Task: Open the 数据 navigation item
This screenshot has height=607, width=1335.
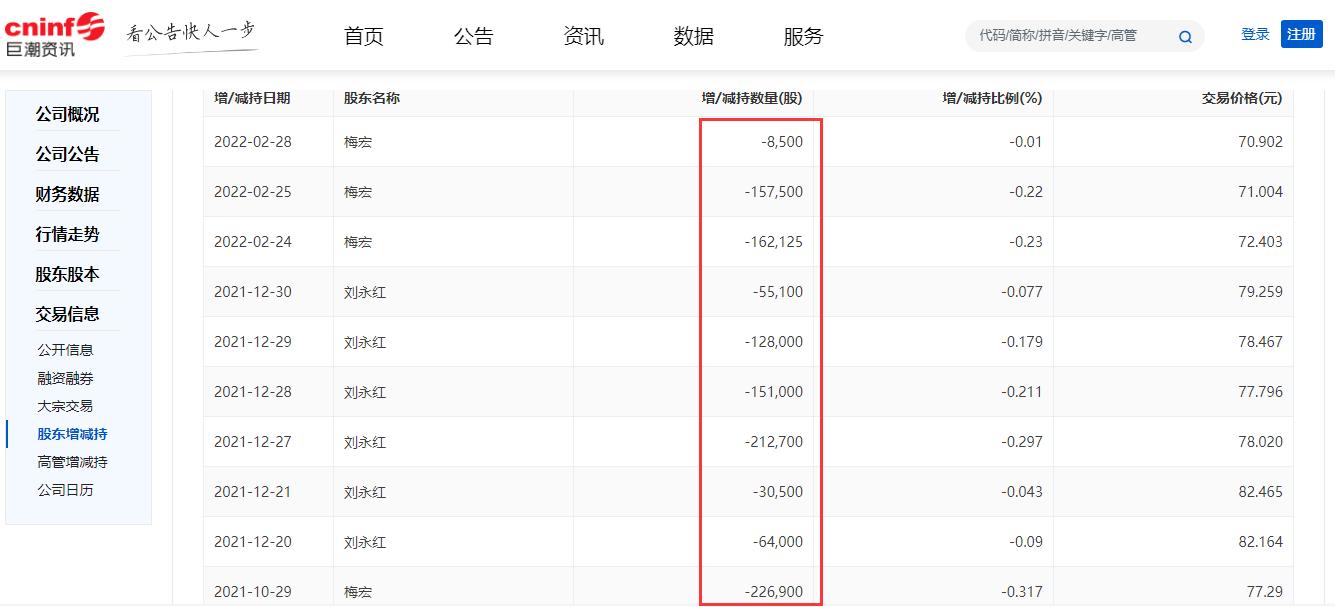Action: 693,35
